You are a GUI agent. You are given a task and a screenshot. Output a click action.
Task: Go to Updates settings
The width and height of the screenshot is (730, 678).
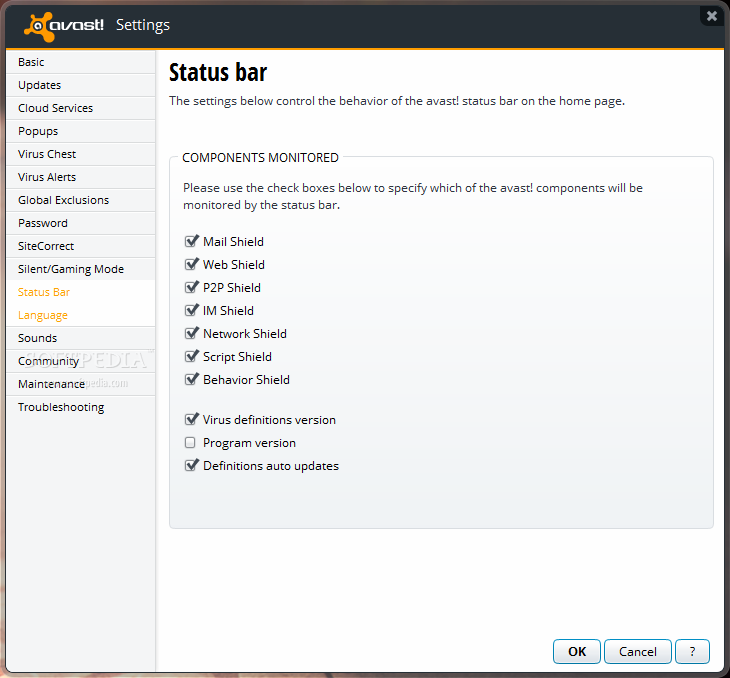(81, 85)
